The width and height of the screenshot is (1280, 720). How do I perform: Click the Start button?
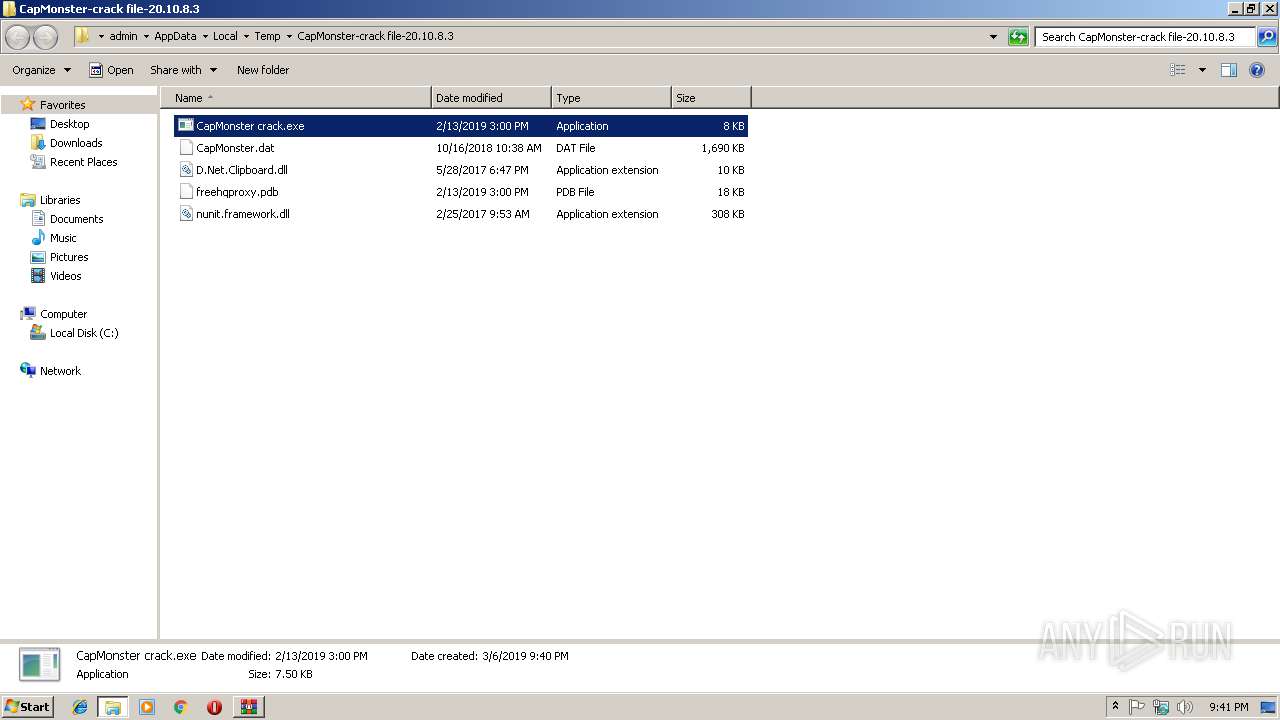27,707
